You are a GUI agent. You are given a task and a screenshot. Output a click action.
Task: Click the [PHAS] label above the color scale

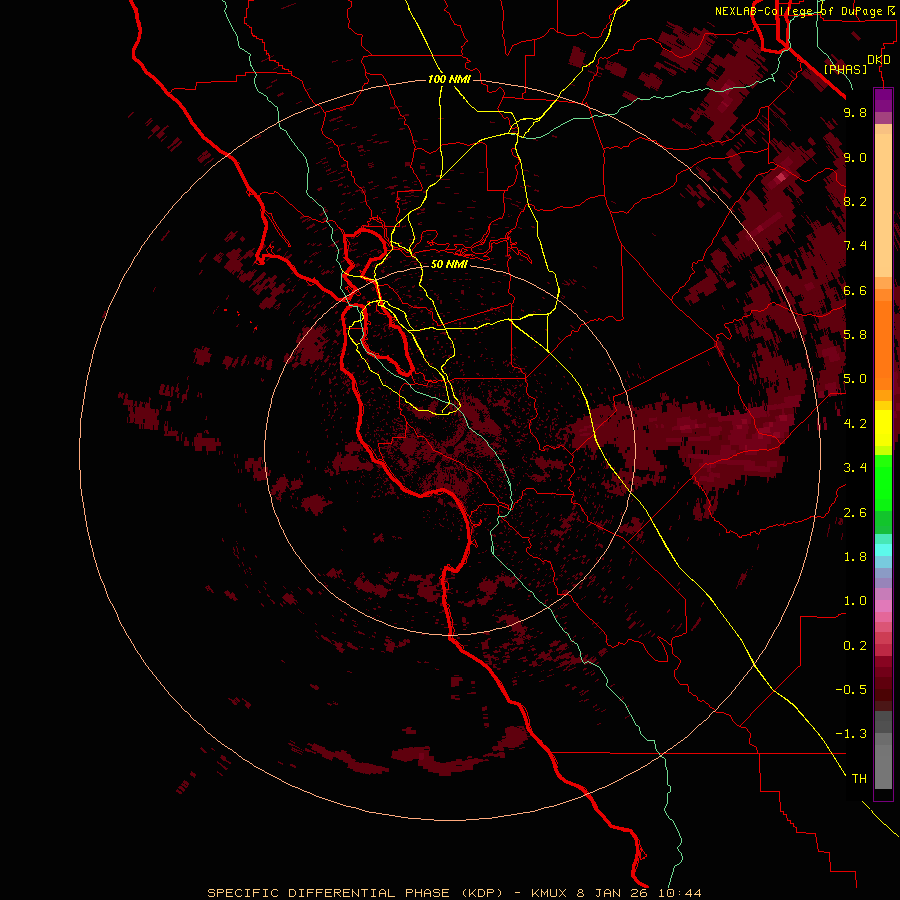[845, 70]
